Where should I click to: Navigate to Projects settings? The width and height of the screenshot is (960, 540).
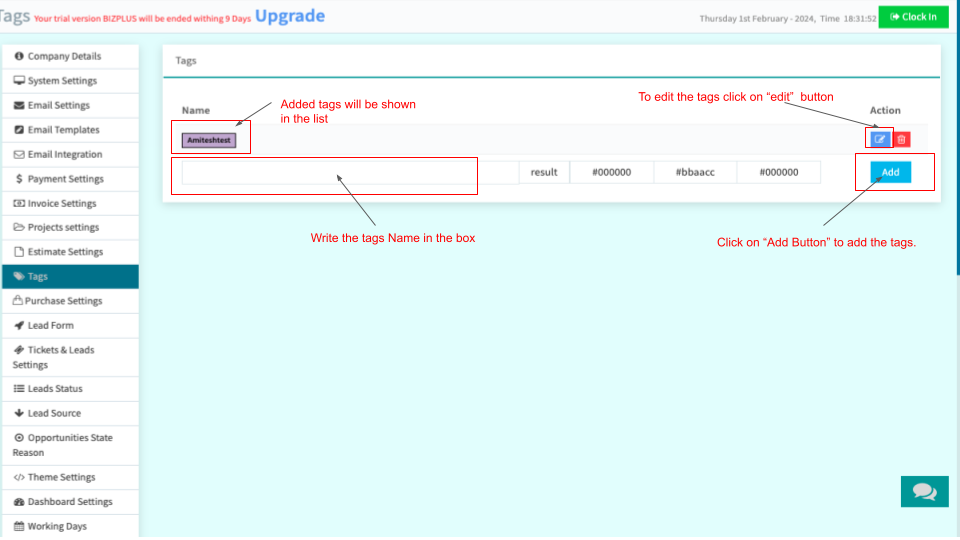(62, 228)
